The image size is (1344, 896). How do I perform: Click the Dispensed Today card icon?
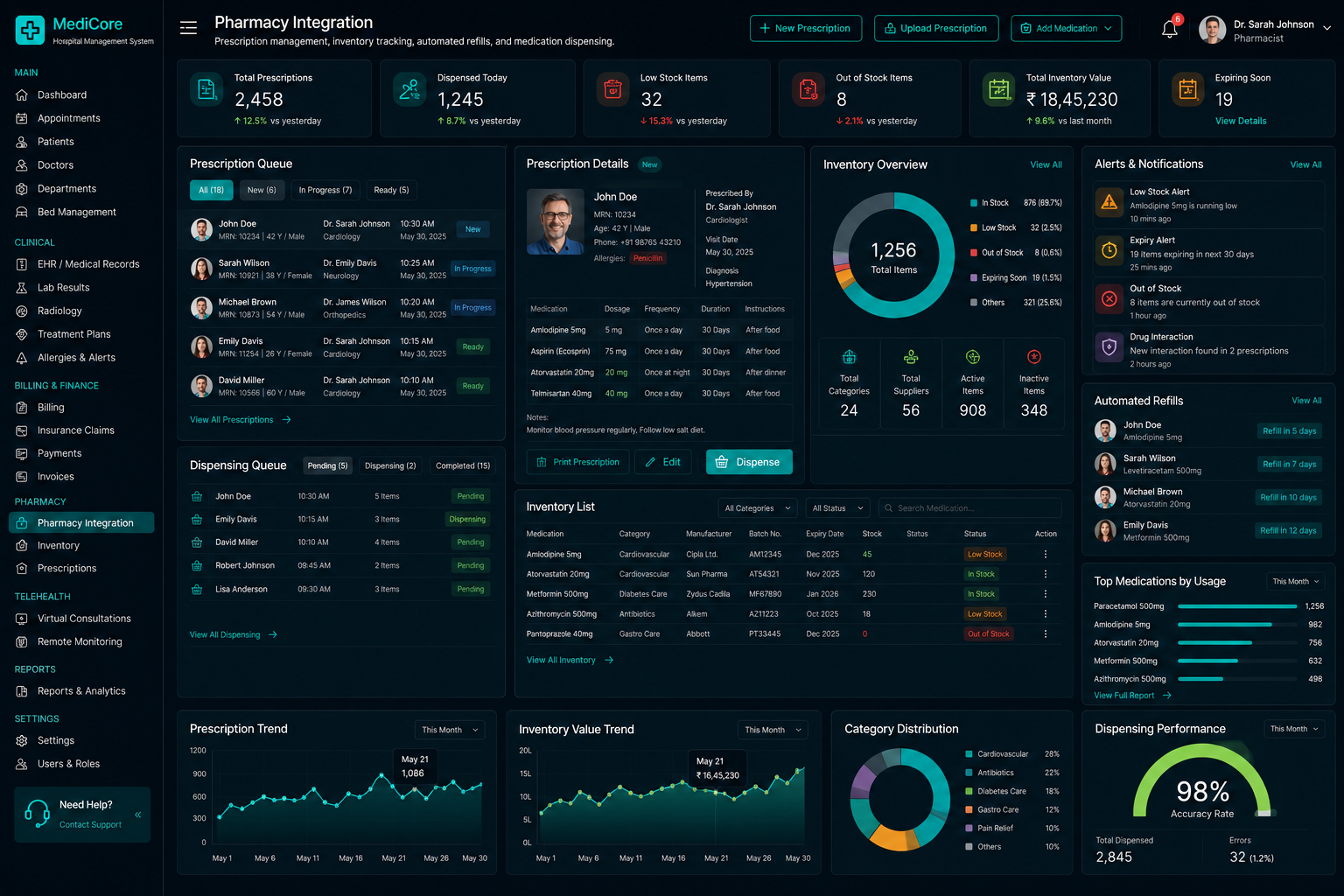pos(409,89)
